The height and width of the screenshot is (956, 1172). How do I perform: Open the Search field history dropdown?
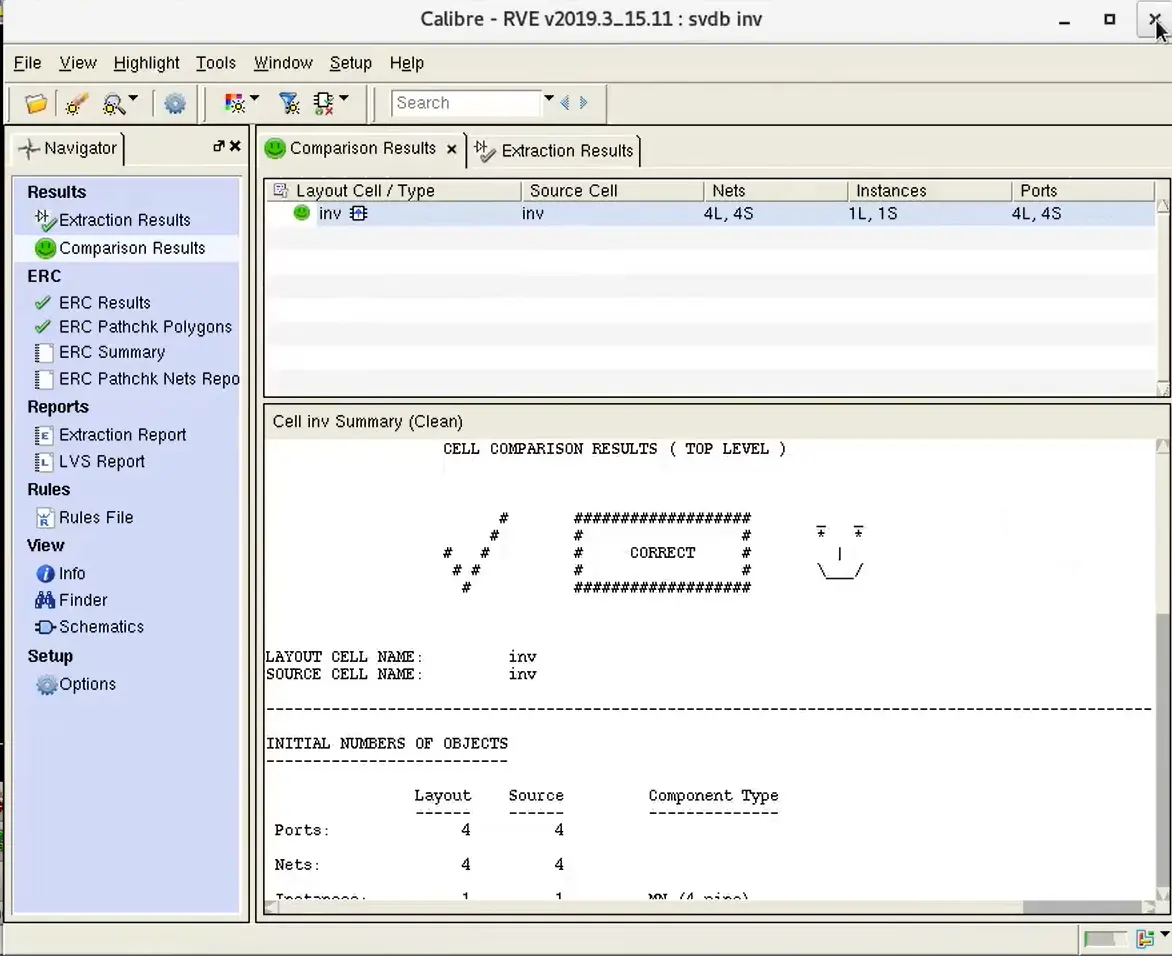point(549,98)
